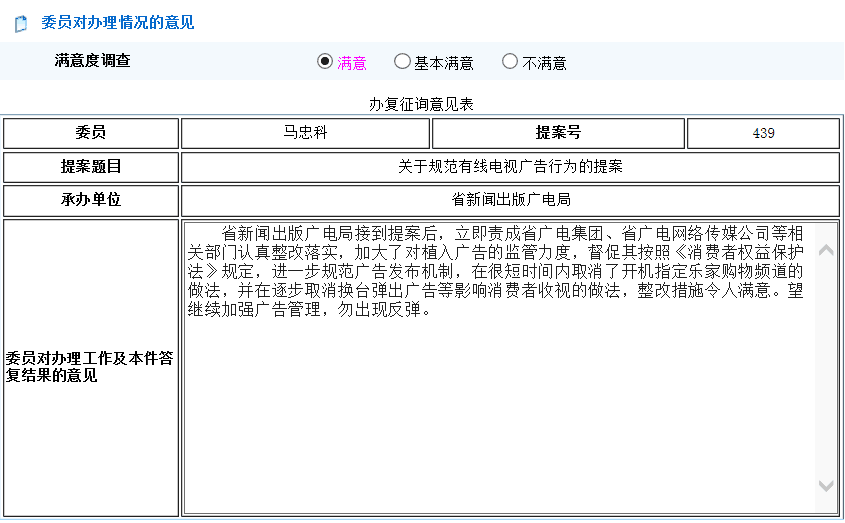845x523 pixels.
Task: Click the 委员 header cell
Action: click(x=91, y=133)
